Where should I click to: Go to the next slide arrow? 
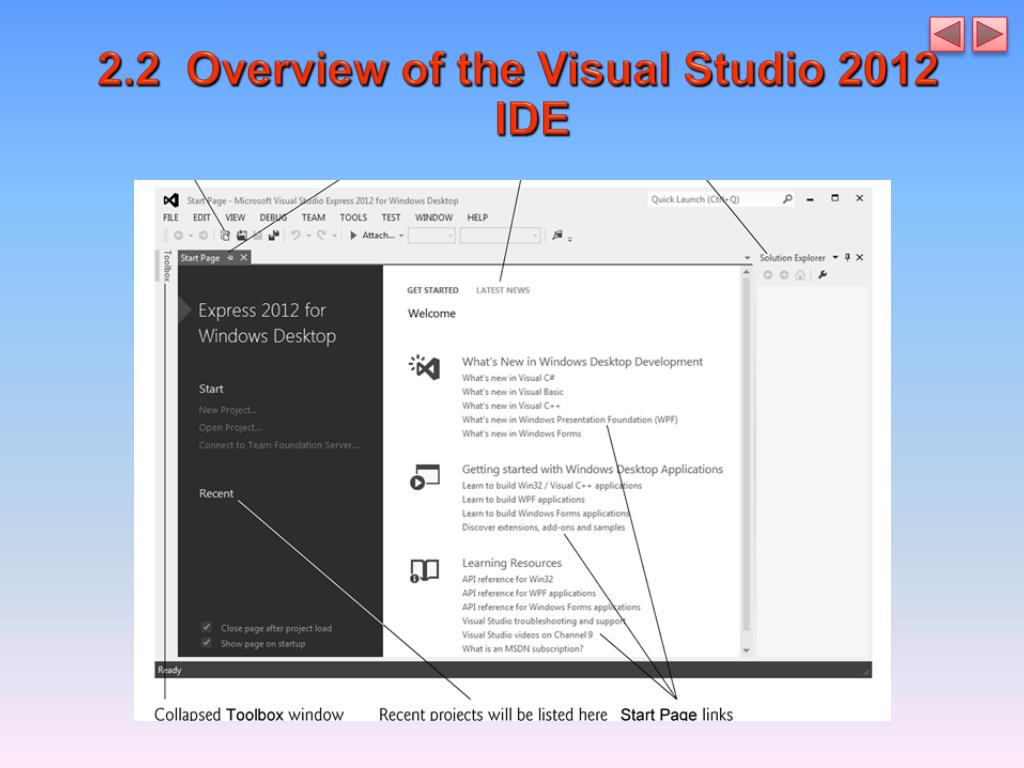pyautogui.click(x=989, y=34)
